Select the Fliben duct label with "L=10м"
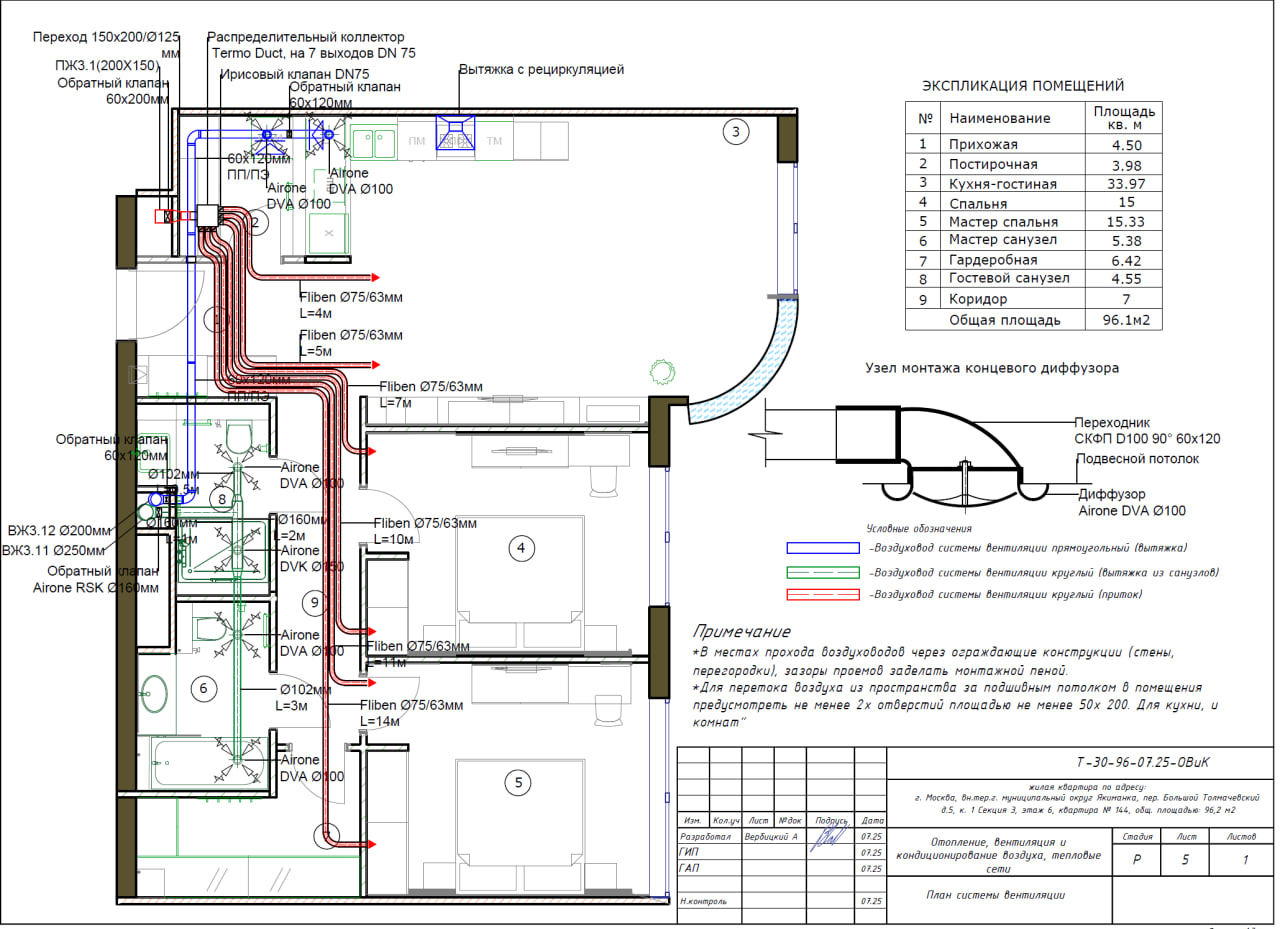Image resolution: width=1280 pixels, height=929 pixels. pos(425,530)
